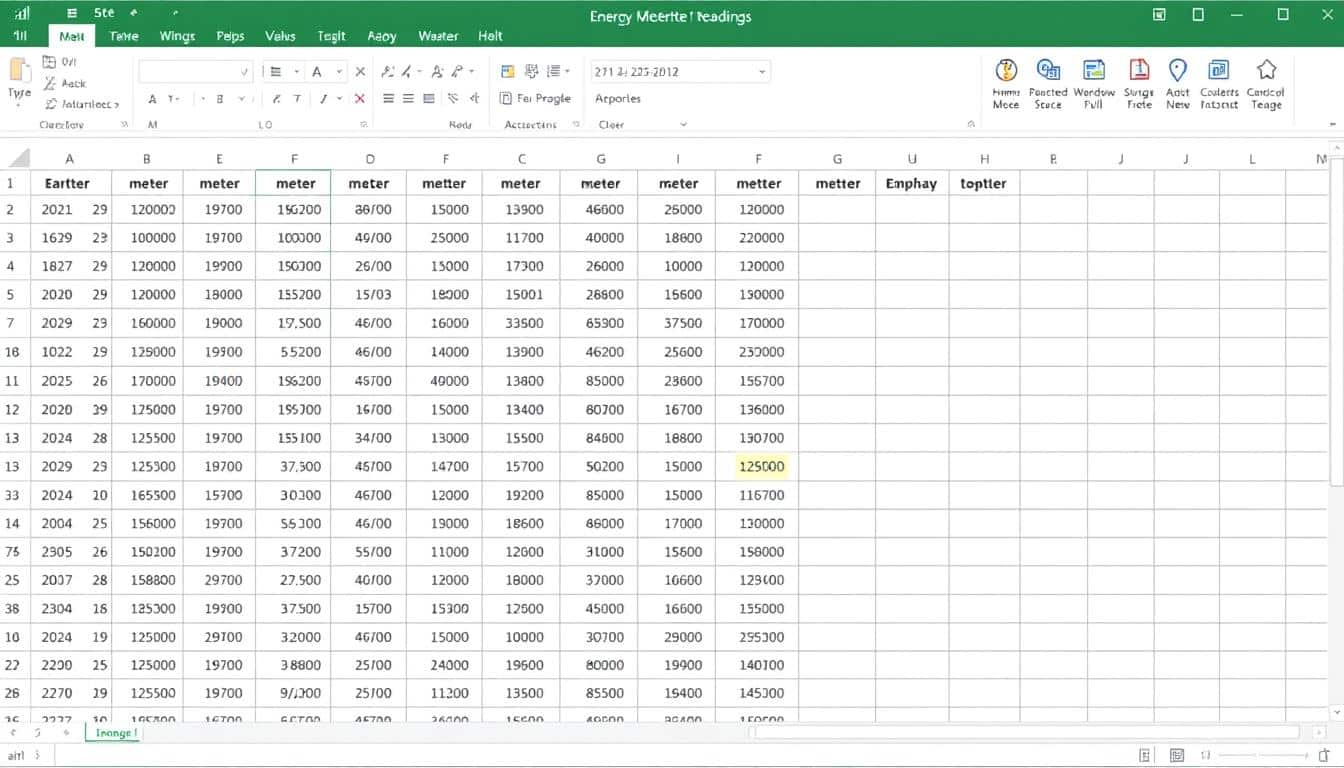
Task: Click the Excel chart logo icon top-left
Action: pyautogui.click(x=21, y=14)
